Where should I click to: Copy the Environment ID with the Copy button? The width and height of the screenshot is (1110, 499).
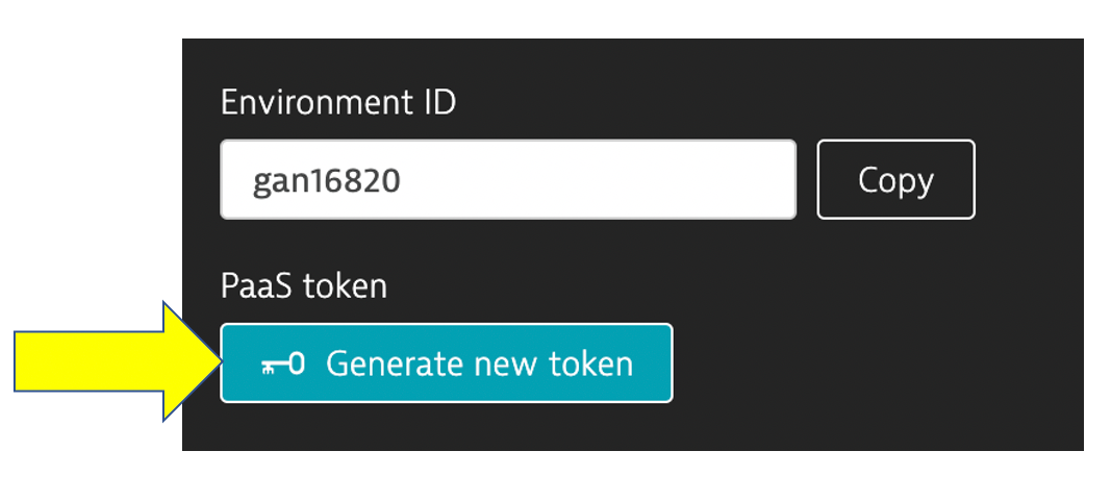coord(896,180)
